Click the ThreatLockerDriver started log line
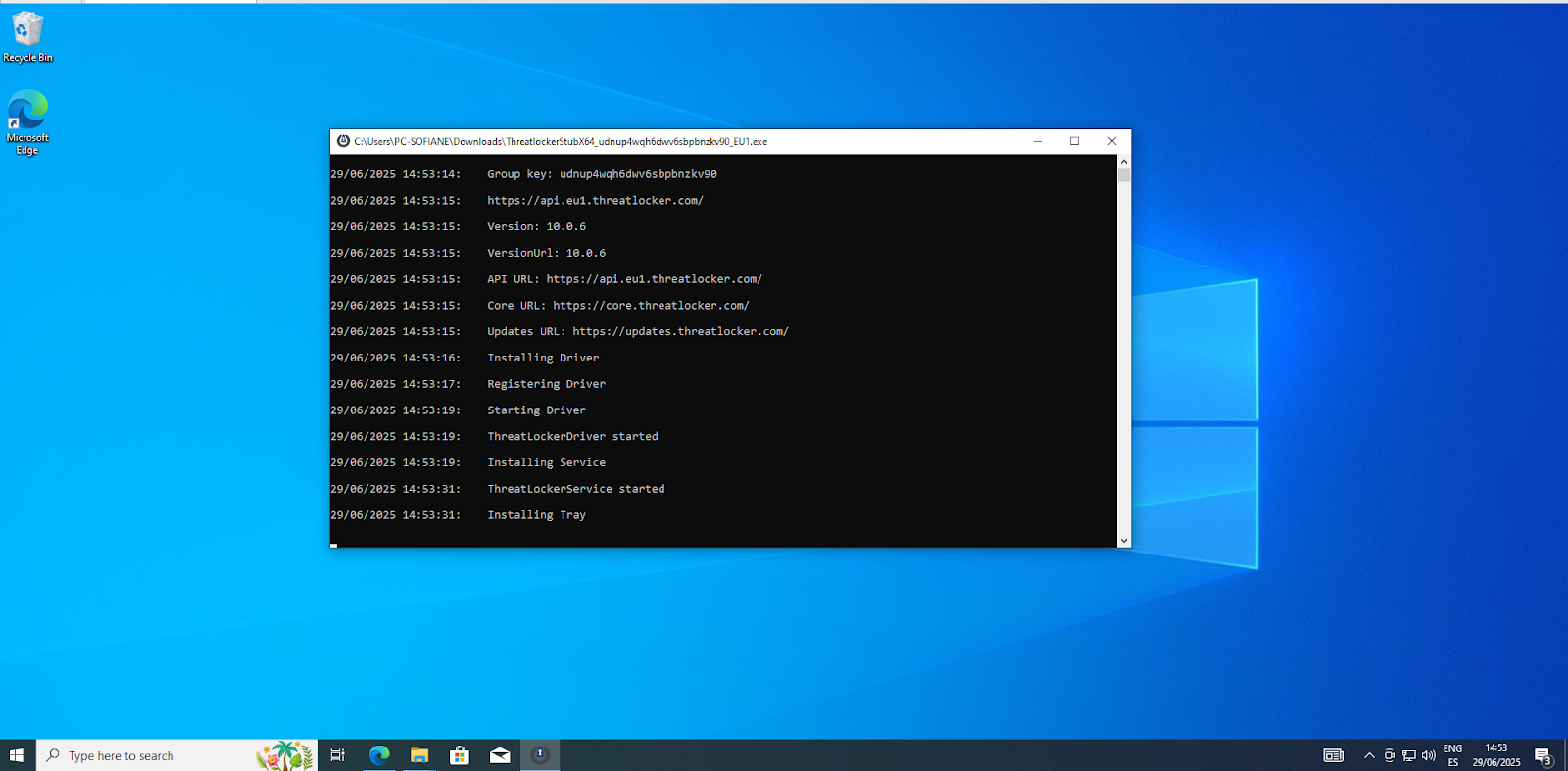 494,436
